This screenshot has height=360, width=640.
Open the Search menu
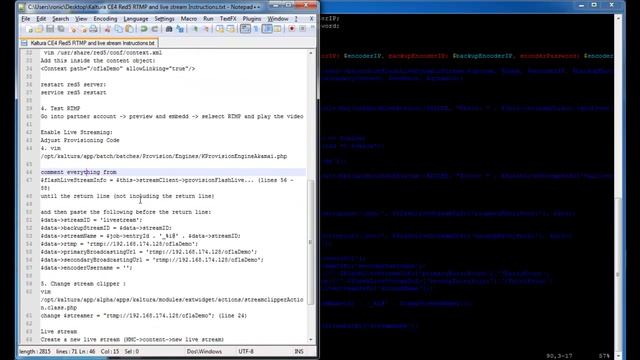point(60,19)
